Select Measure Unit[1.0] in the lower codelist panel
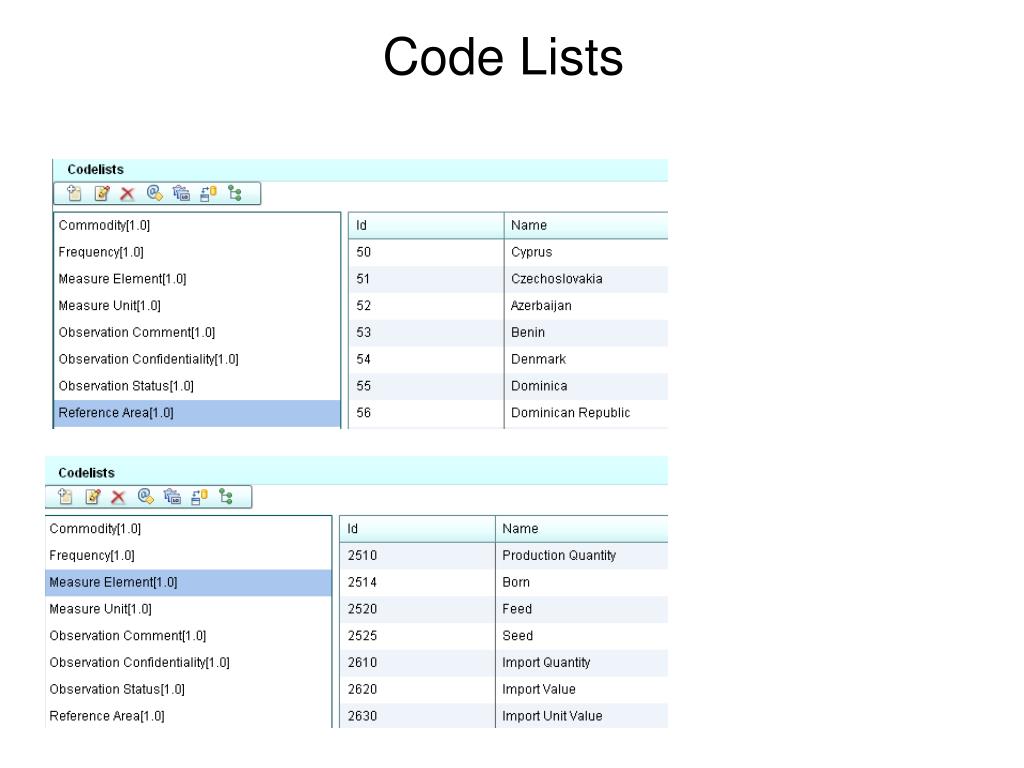The image size is (1024, 768). (188, 609)
